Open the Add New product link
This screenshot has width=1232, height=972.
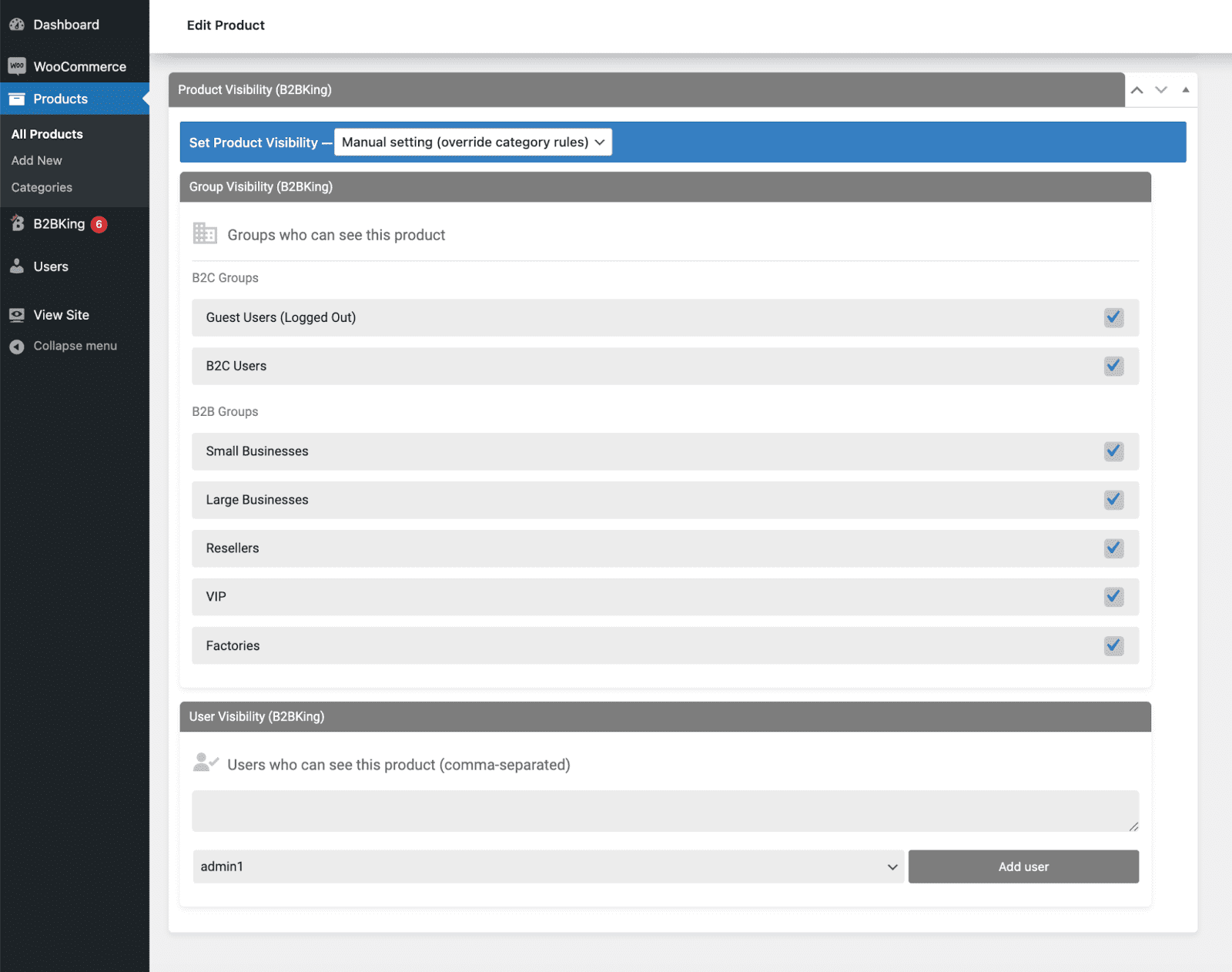[x=36, y=160]
